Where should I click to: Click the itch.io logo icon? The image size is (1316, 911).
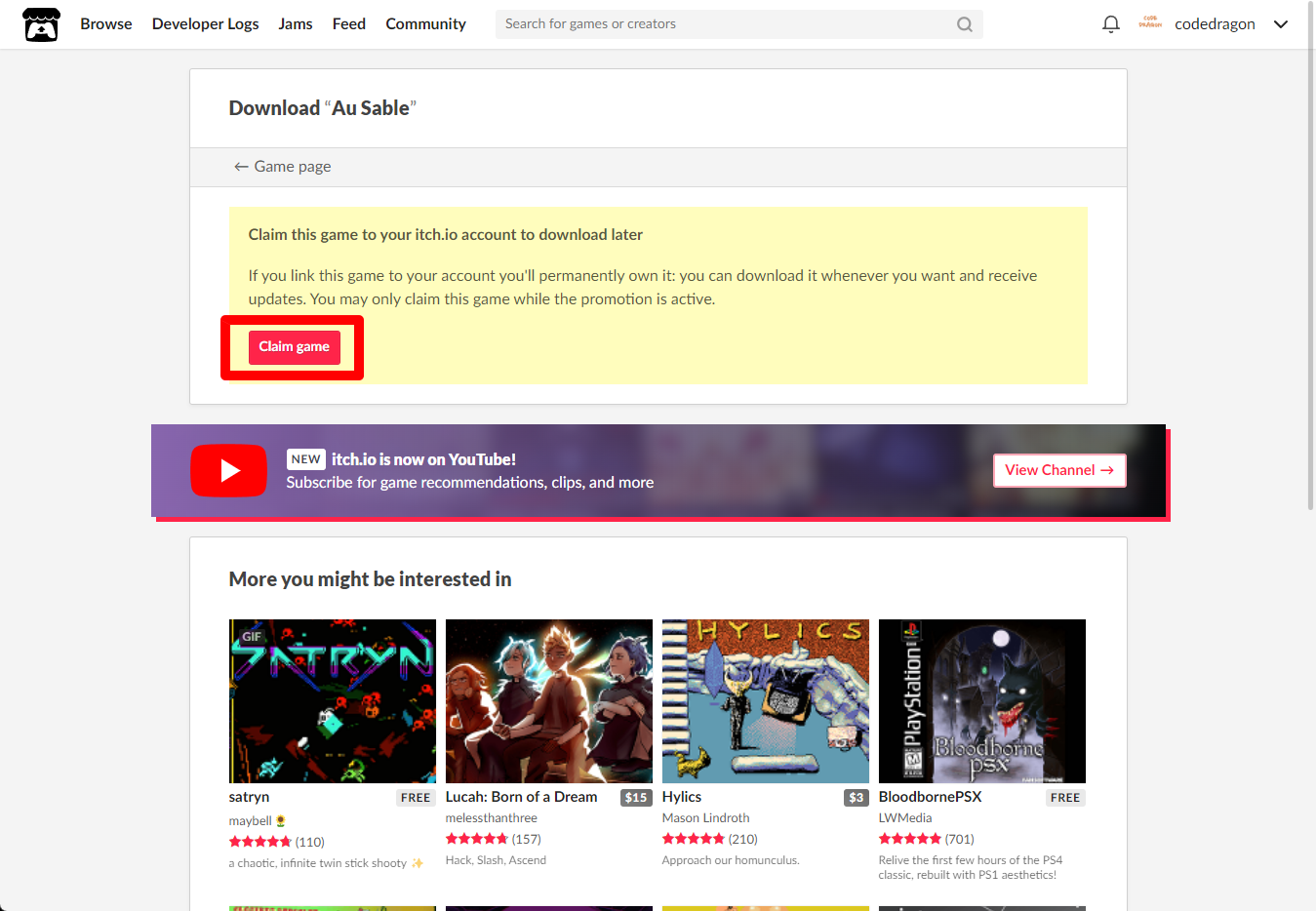(x=41, y=24)
